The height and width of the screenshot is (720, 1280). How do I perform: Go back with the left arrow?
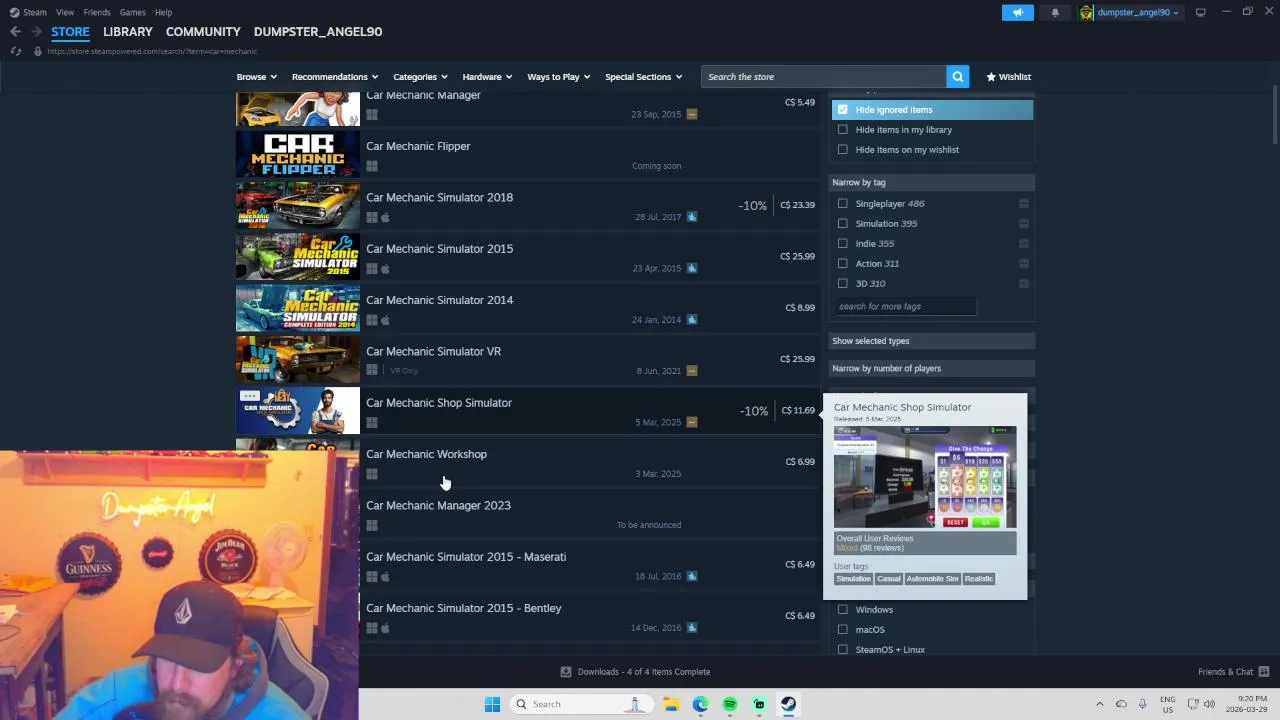[15, 31]
